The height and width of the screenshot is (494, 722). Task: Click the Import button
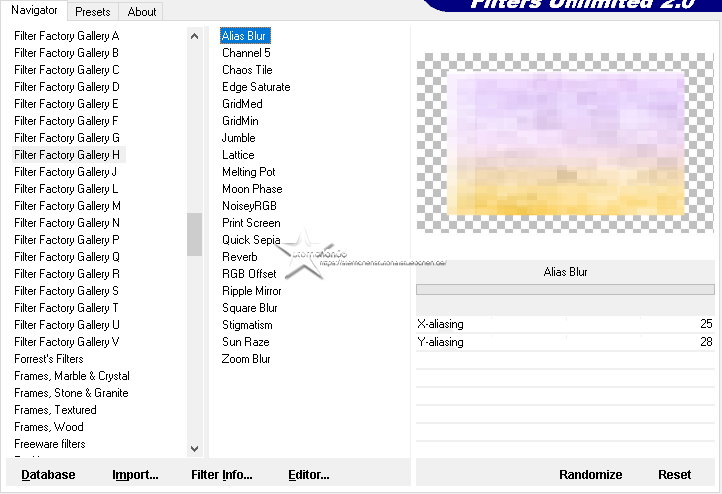[135, 475]
